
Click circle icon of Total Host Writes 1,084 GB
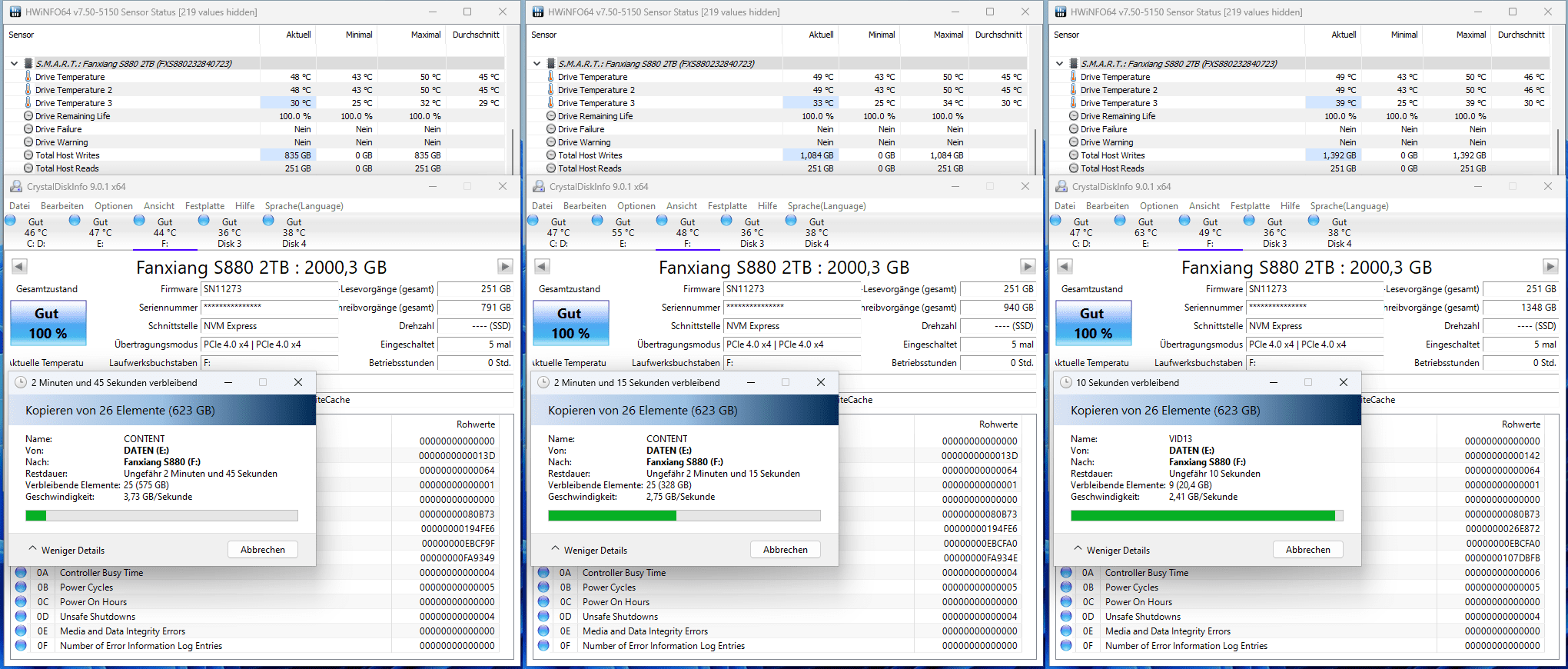(x=551, y=155)
